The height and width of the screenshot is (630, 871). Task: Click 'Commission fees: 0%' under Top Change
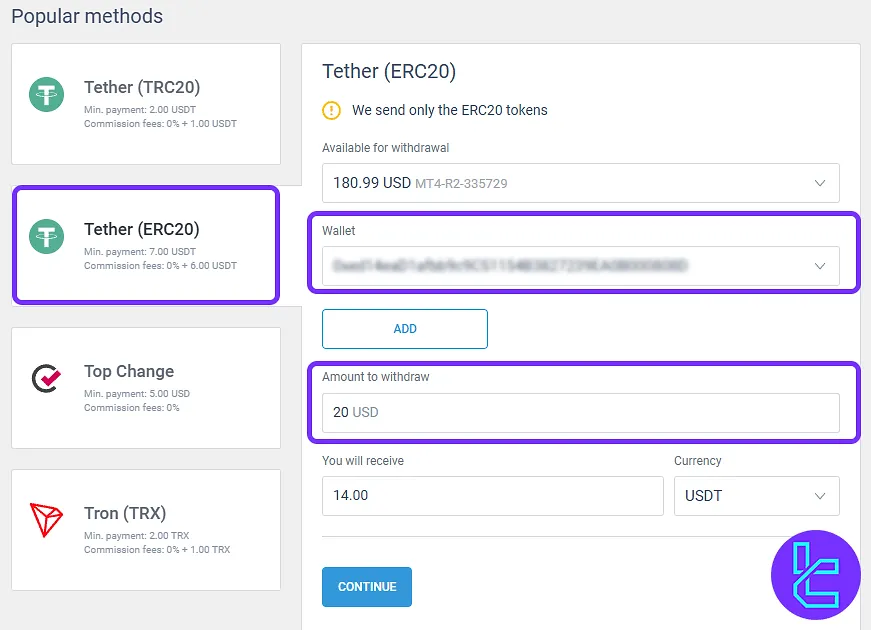tap(132, 407)
